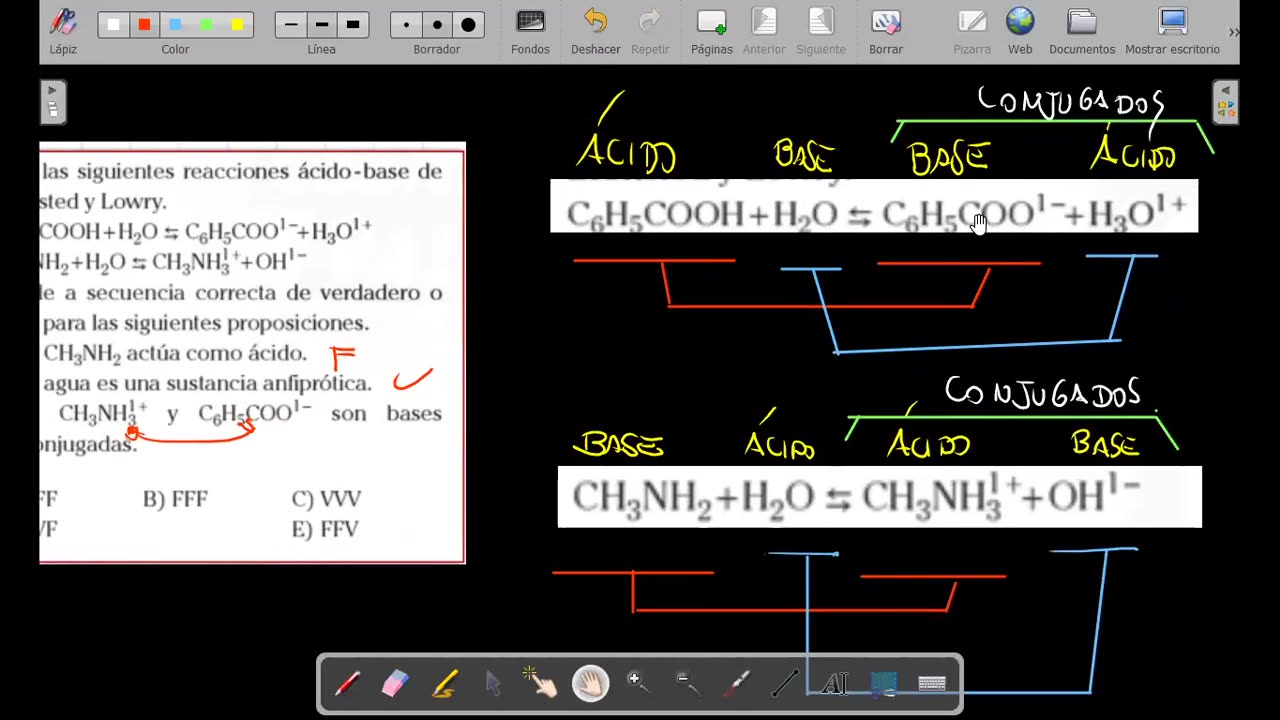Click answer option "C) VVV"

(326, 499)
